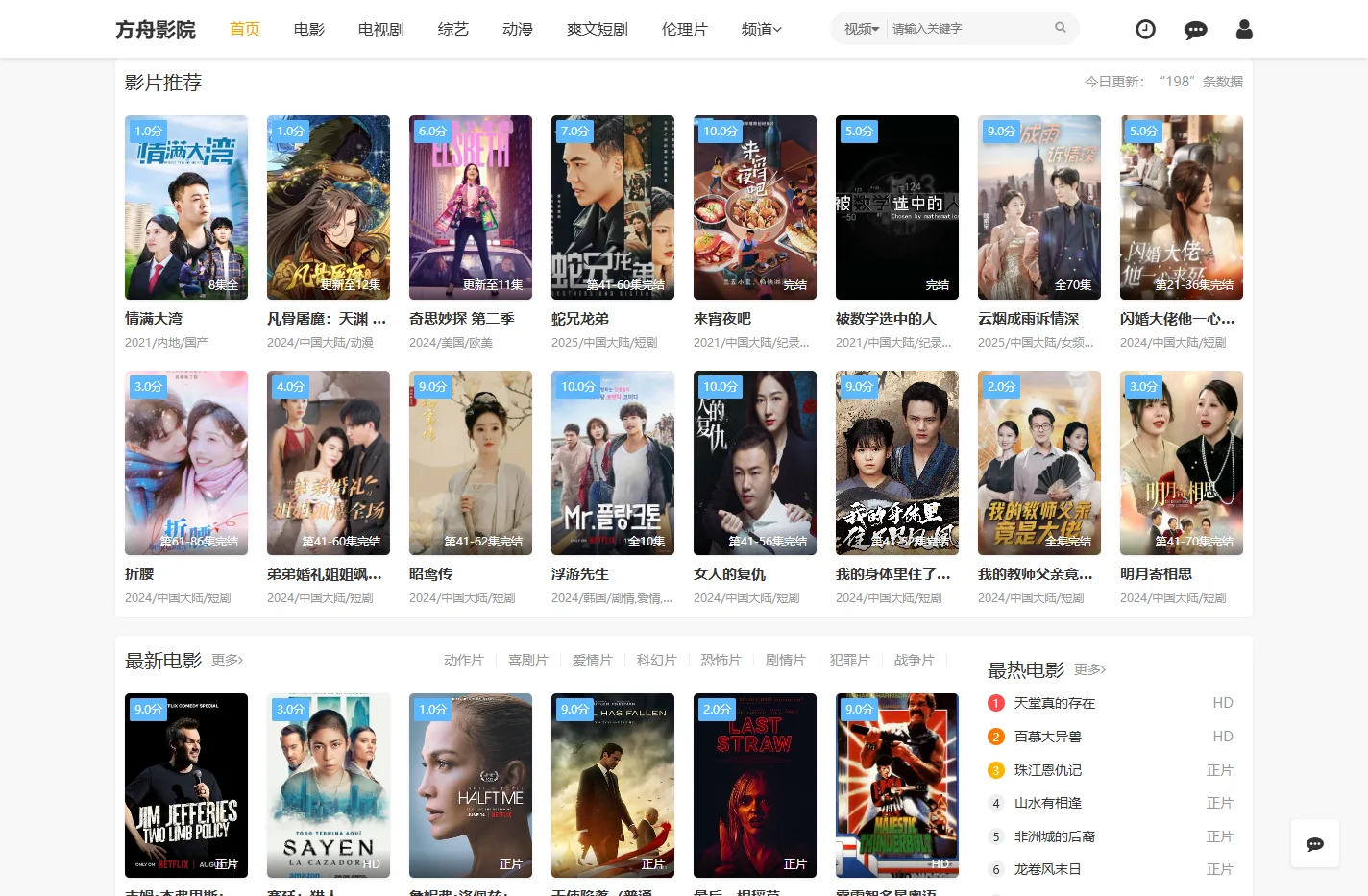
Task: Open the user account profile icon
Action: coord(1244,30)
